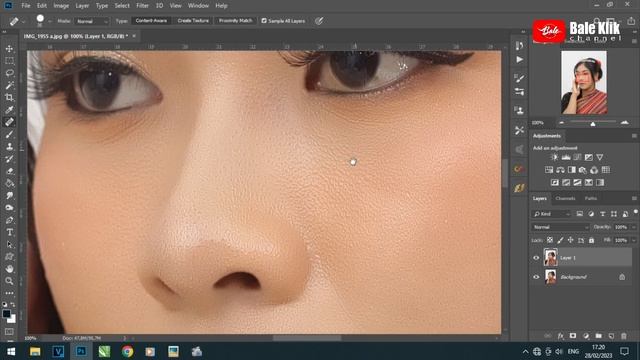This screenshot has height=360, width=640.
Task: Switch to the Paths tab
Action: [x=591, y=198]
